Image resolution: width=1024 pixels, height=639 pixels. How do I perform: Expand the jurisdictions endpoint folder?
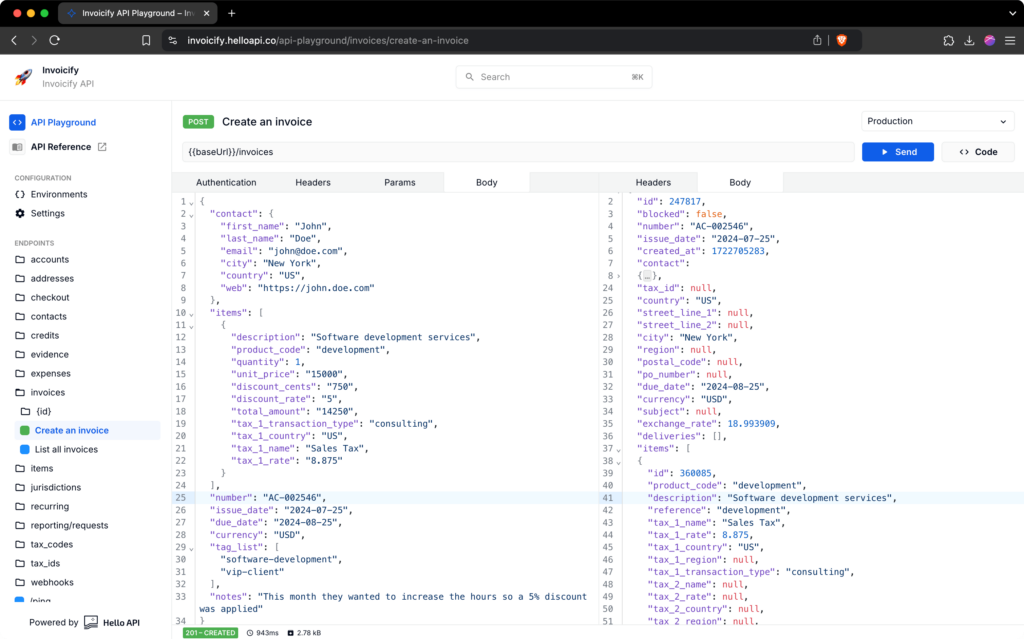(x=56, y=487)
